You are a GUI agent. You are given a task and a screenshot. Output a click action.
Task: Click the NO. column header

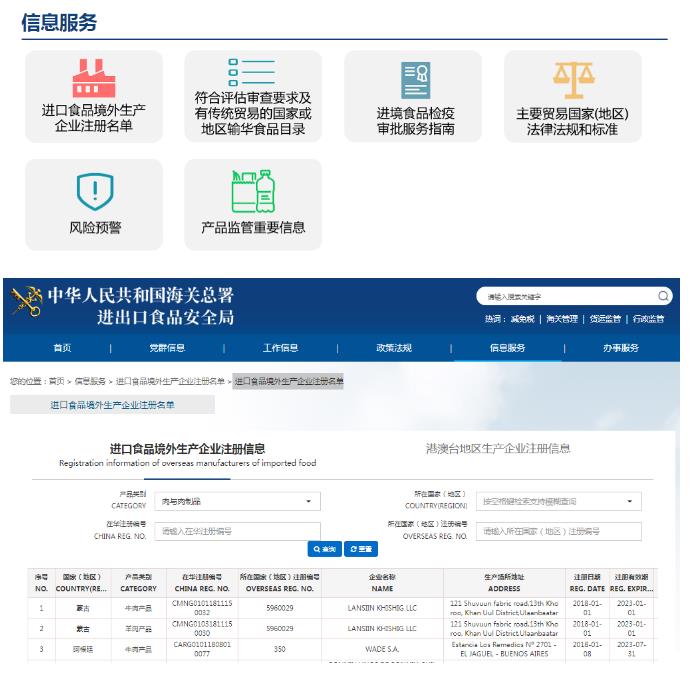click(42, 583)
